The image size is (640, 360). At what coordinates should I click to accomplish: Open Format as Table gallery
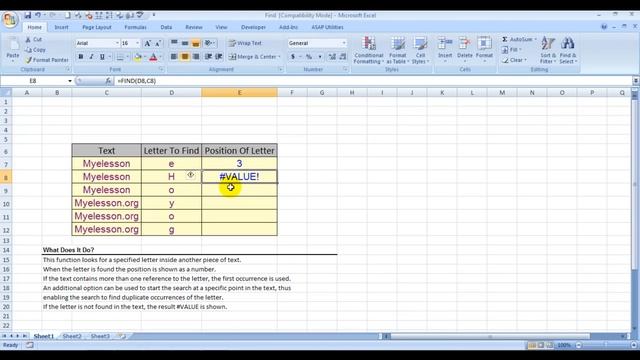pyautogui.click(x=398, y=50)
